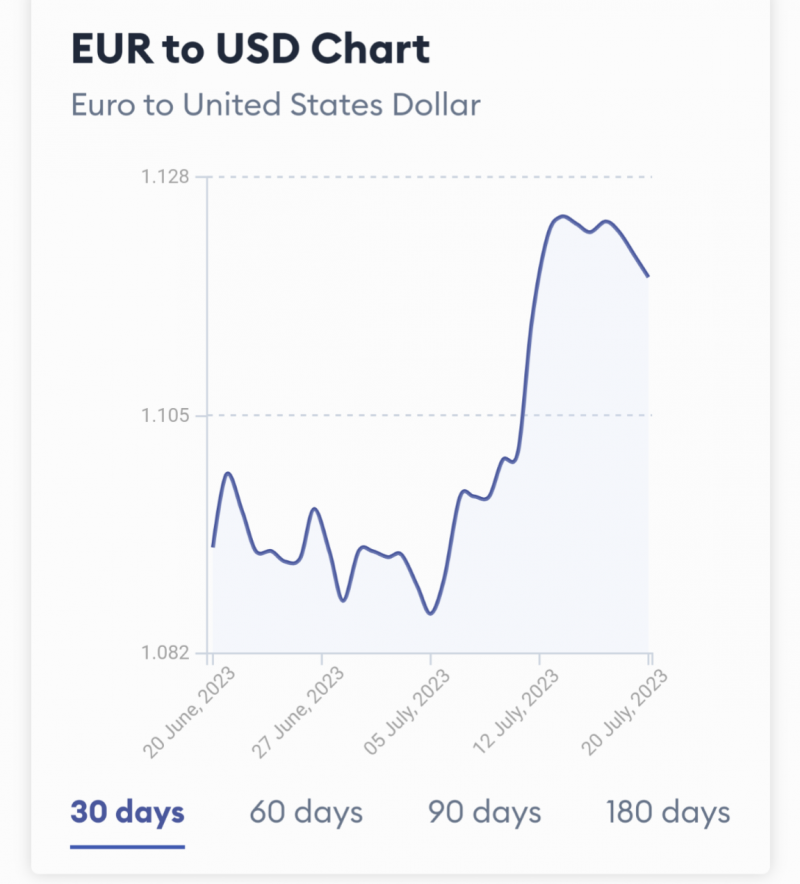This screenshot has width=800, height=884.
Task: Click the rate line's left starting point
Action: pyautogui.click(x=213, y=546)
